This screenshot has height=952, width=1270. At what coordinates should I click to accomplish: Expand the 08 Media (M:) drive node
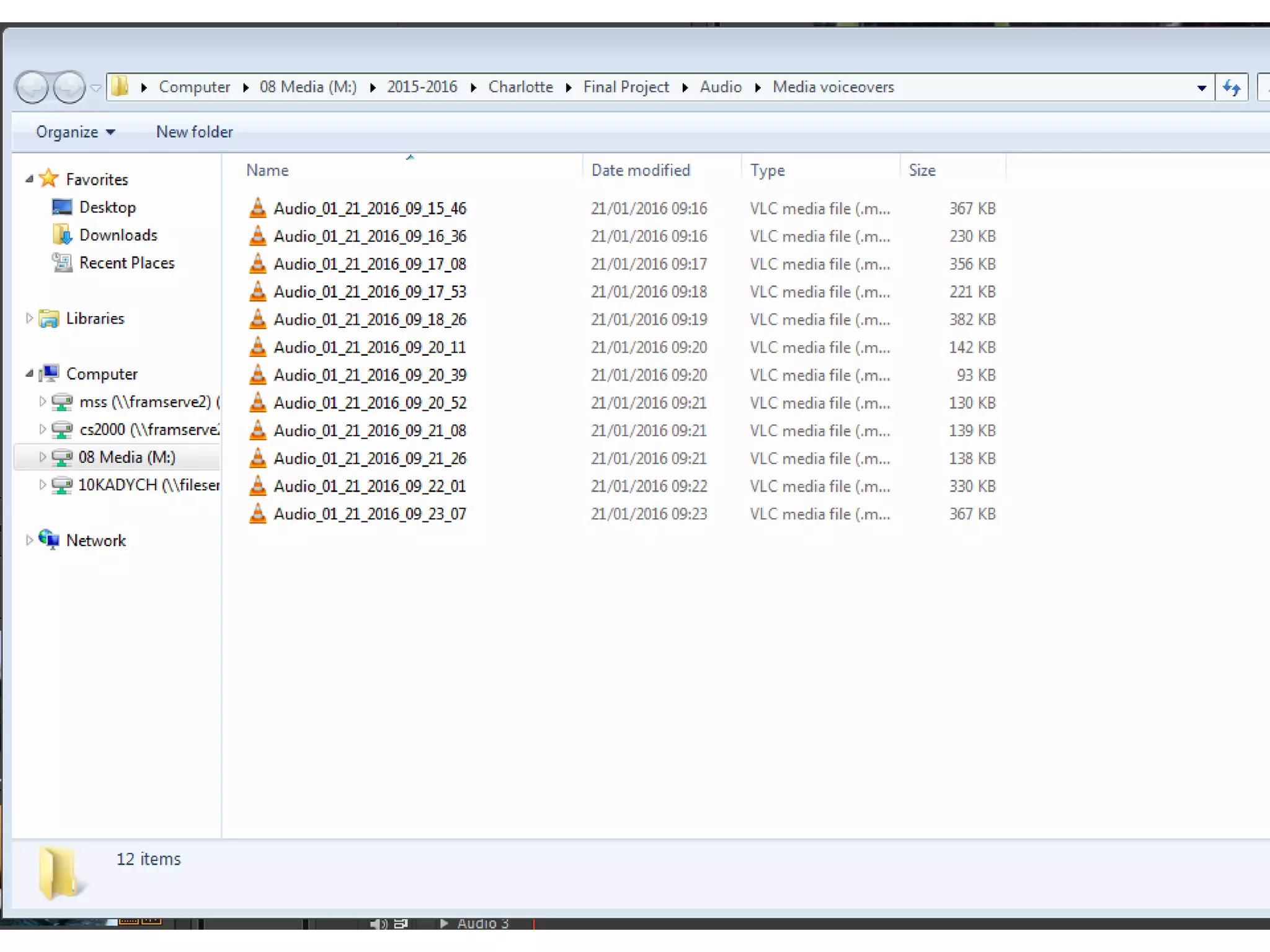42,457
